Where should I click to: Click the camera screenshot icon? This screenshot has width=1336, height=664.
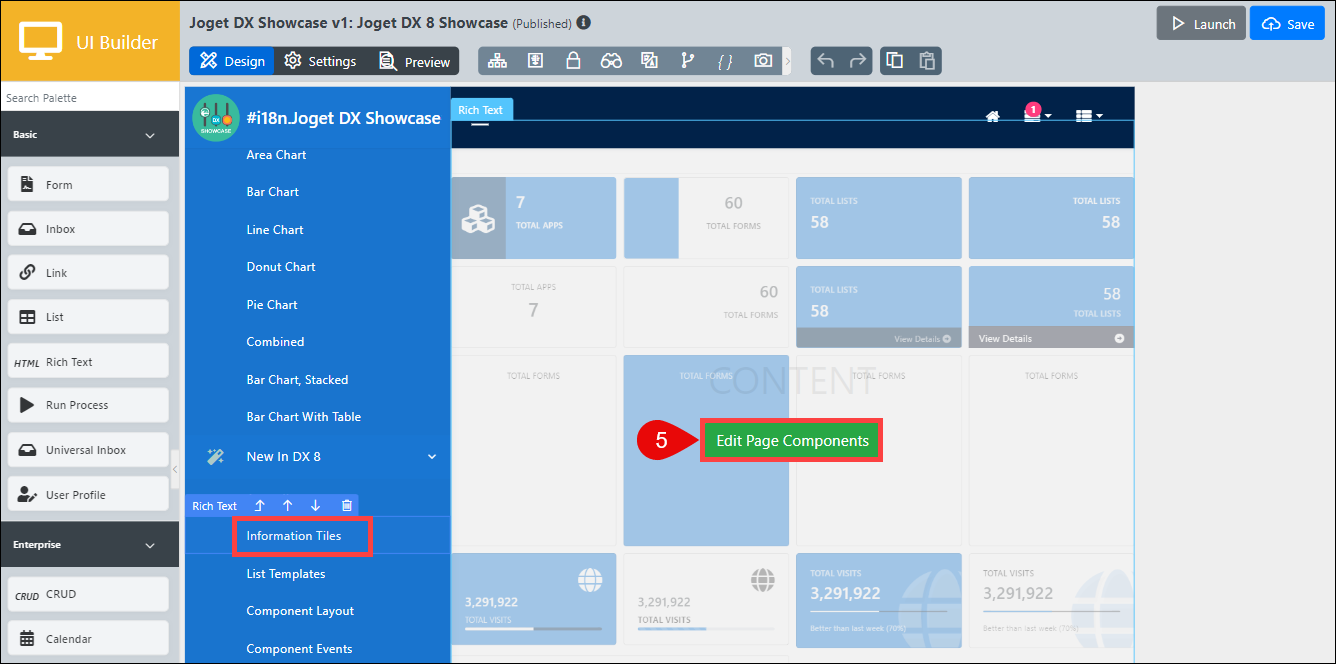[763, 61]
